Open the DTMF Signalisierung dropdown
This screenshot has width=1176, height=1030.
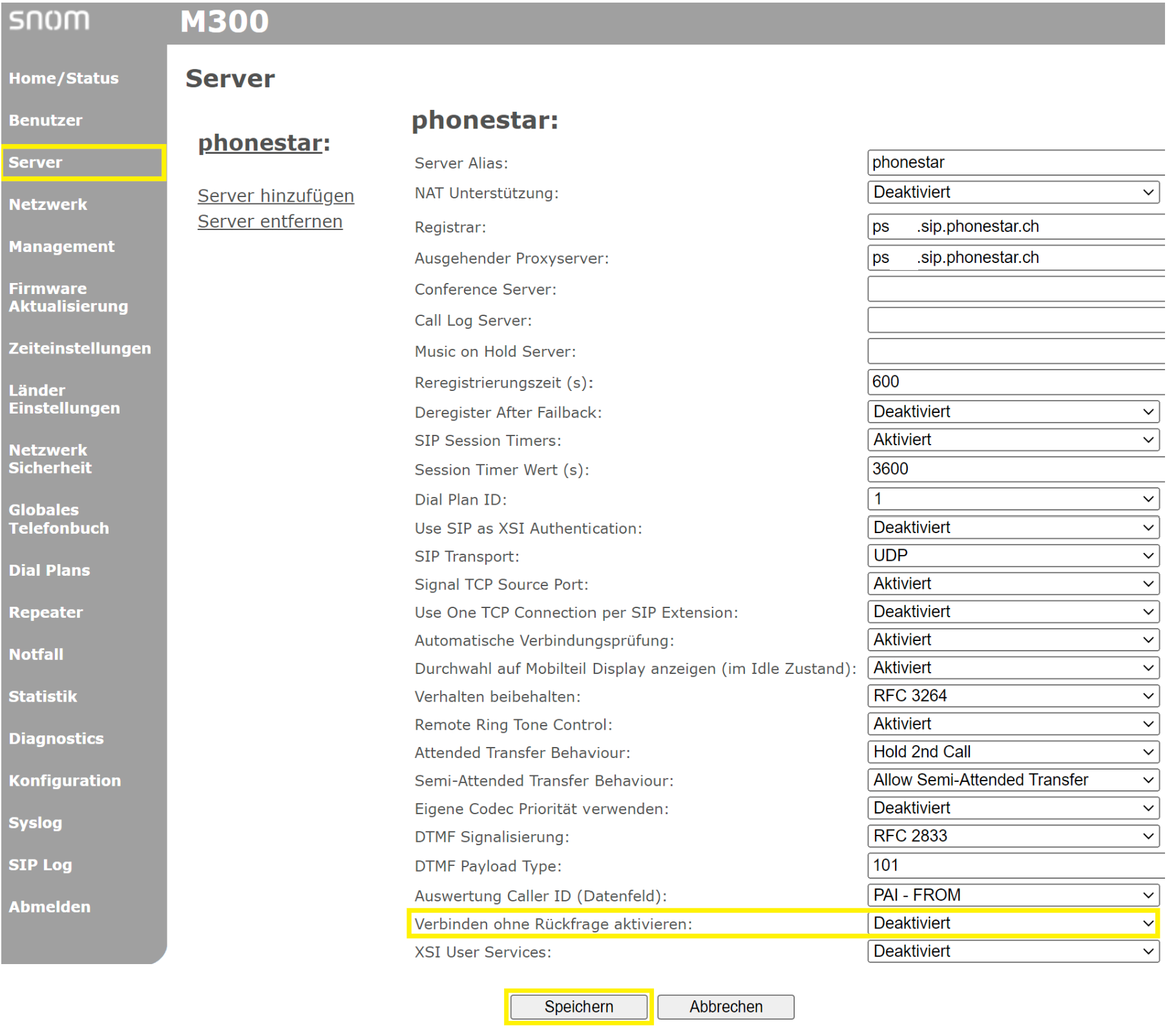1013,836
